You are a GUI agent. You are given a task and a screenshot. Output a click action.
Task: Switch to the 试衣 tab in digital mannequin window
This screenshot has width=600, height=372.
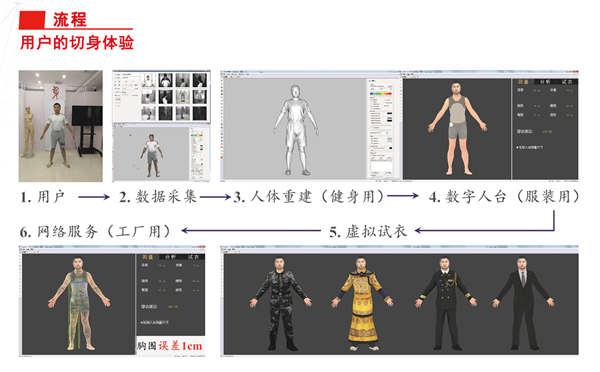pos(567,82)
